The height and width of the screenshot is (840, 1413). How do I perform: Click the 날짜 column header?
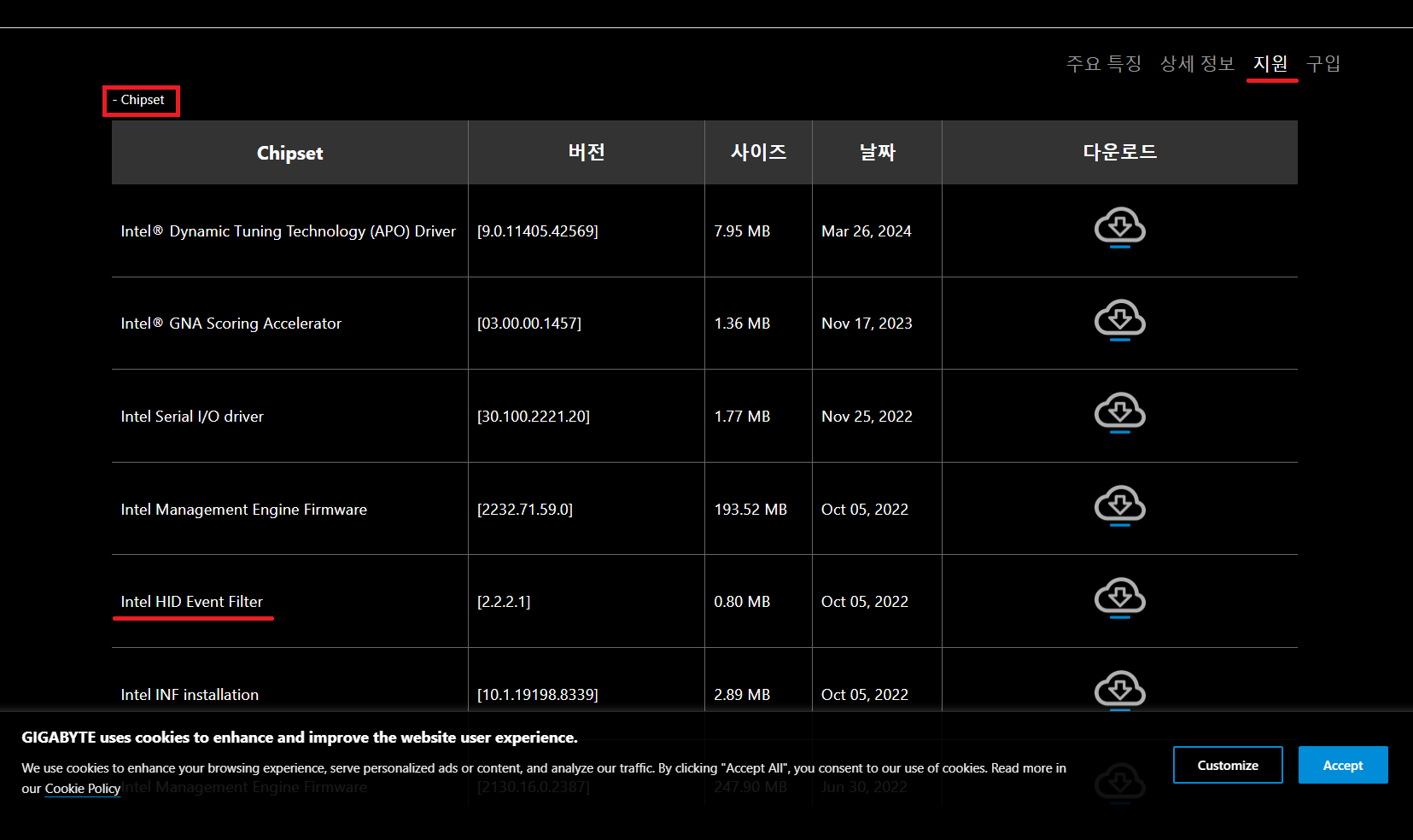coord(877,152)
